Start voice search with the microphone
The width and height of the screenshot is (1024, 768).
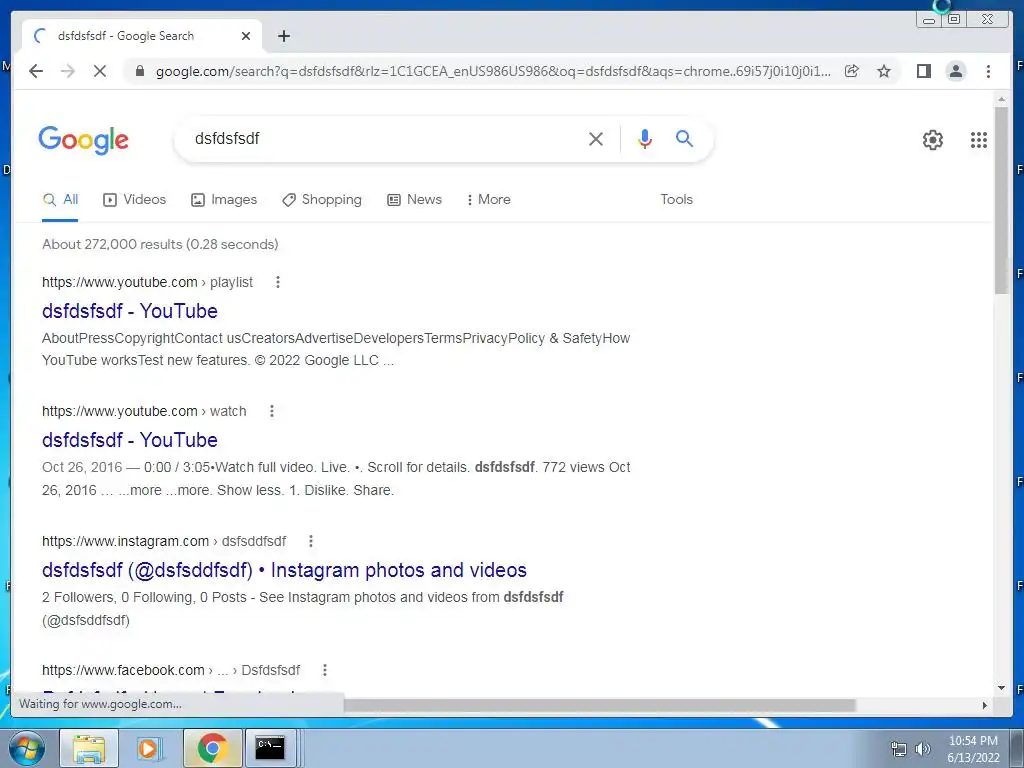(645, 138)
